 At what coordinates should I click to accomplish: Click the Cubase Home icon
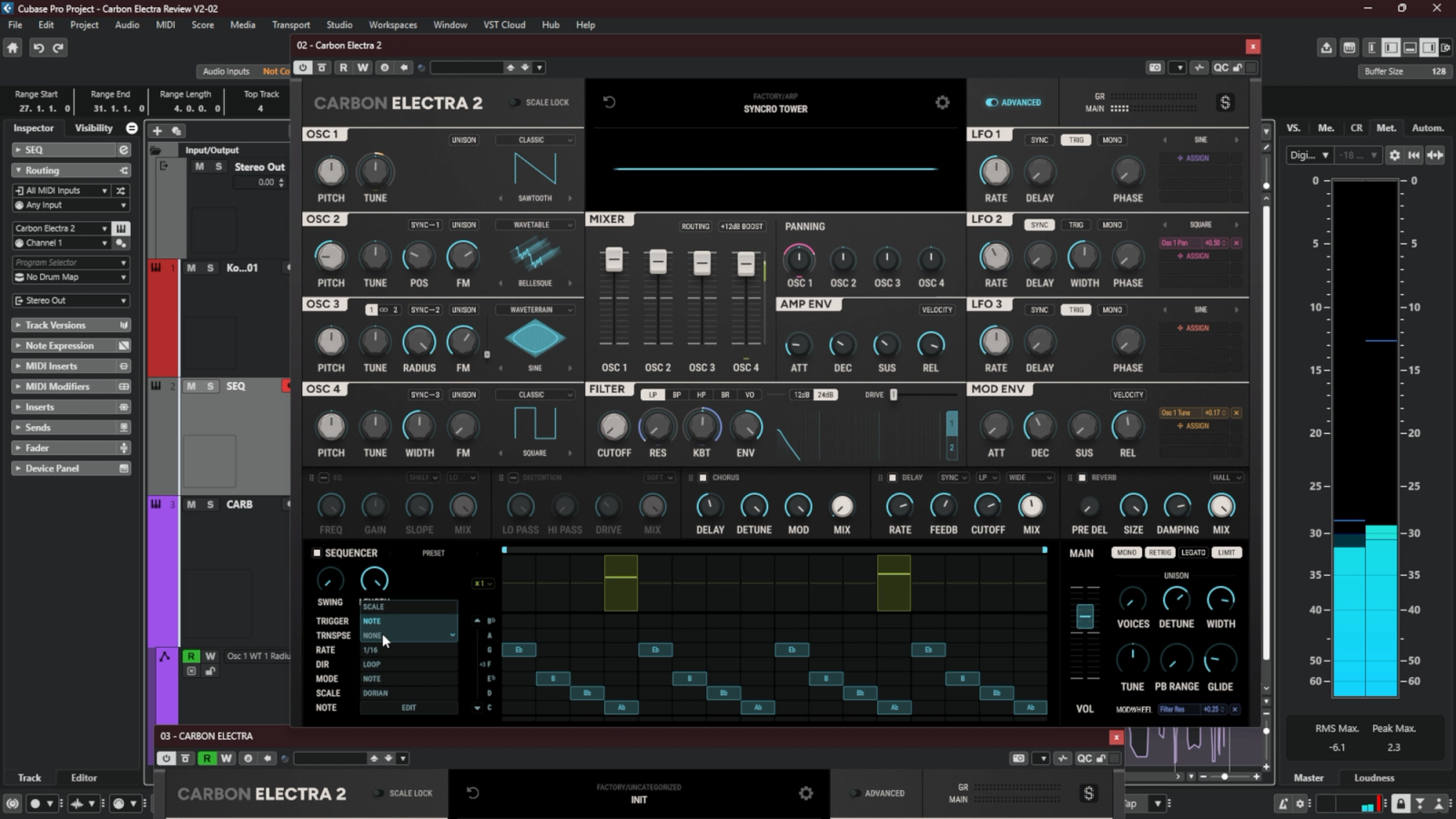point(13,47)
